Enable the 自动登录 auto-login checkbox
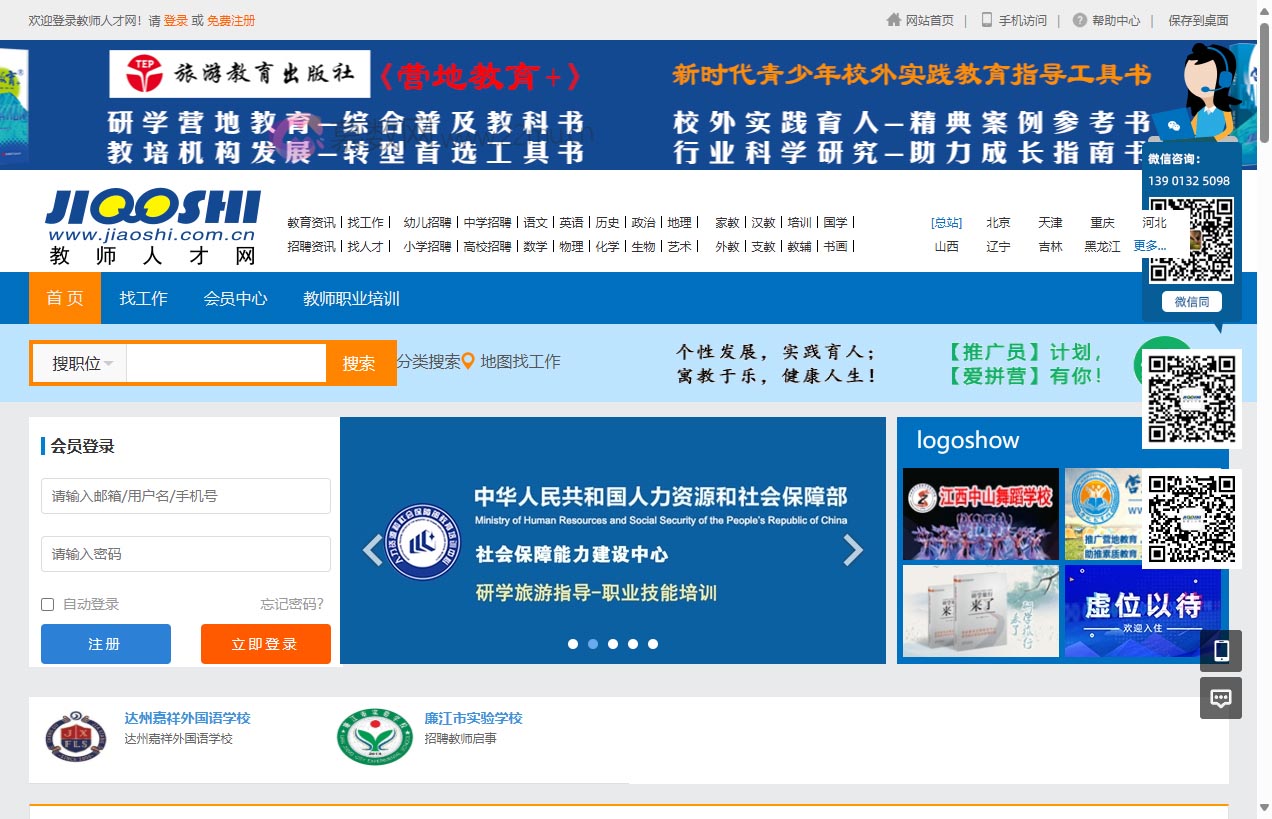The height and width of the screenshot is (819, 1272). point(47,604)
